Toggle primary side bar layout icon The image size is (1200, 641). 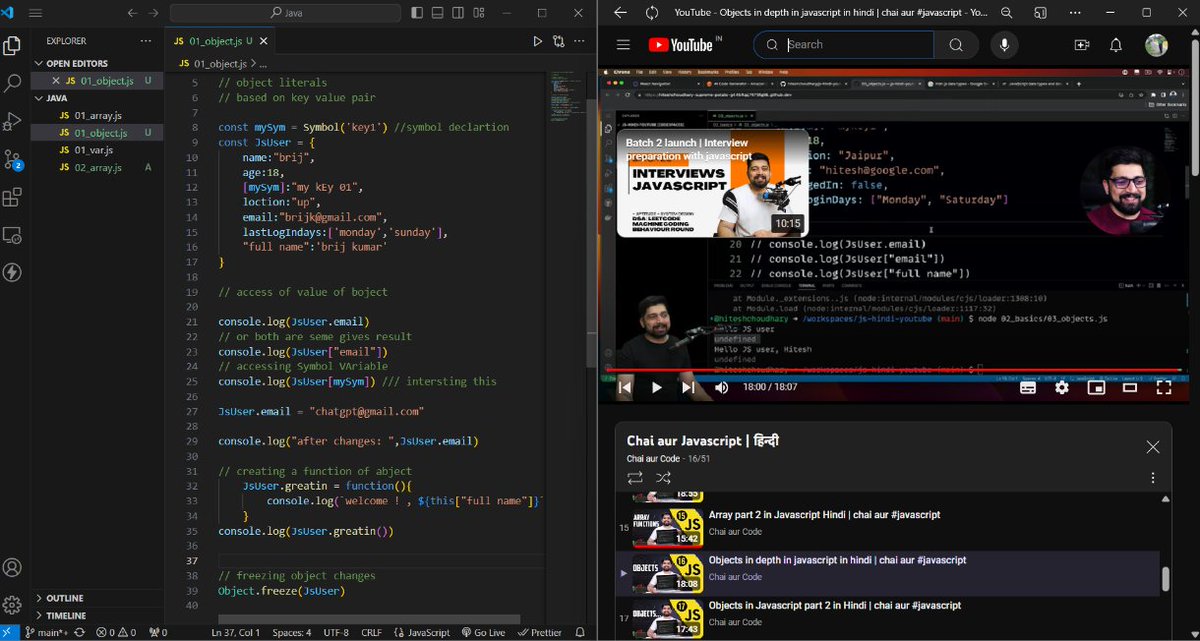(417, 13)
